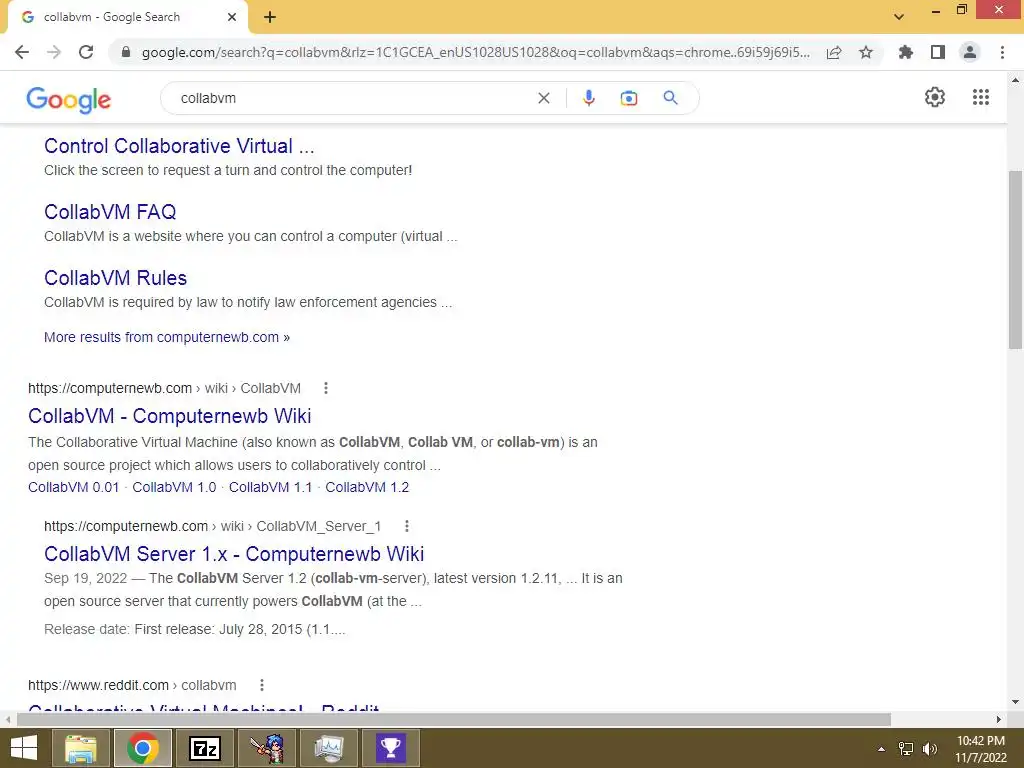Image resolution: width=1024 pixels, height=768 pixels.
Task: Open 7-Zip from the taskbar
Action: coord(205,748)
